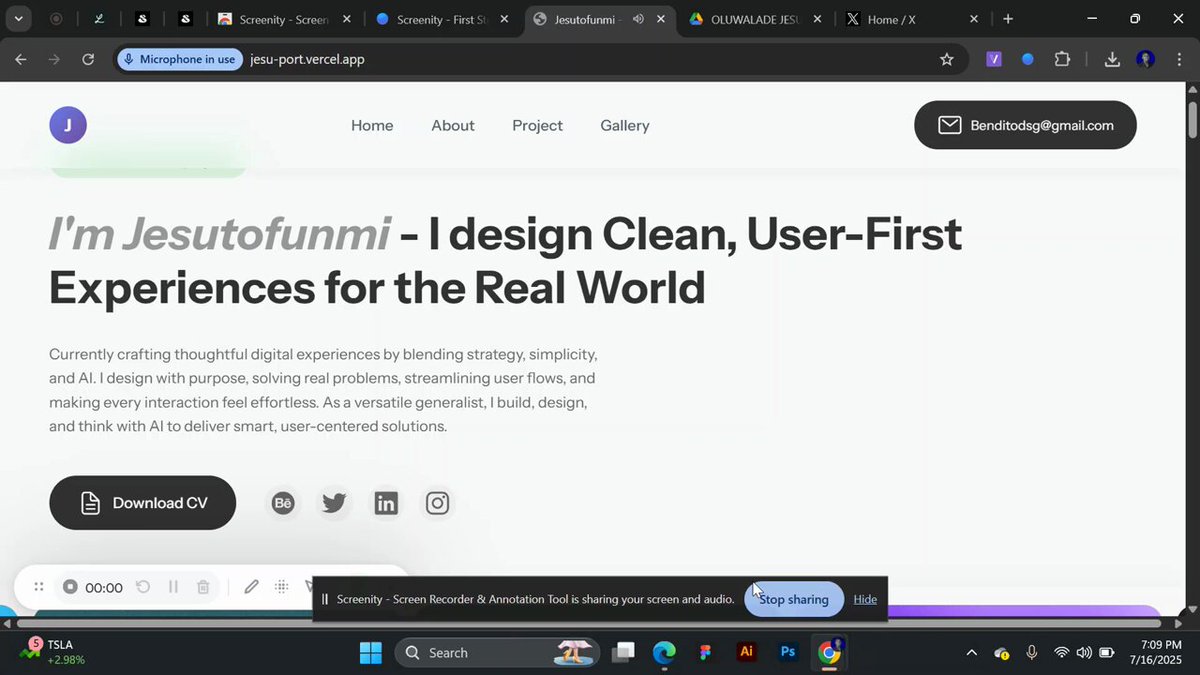Switch to the OLUWALADE JESU Drive tab
This screenshot has width=1200, height=675.
[757, 19]
